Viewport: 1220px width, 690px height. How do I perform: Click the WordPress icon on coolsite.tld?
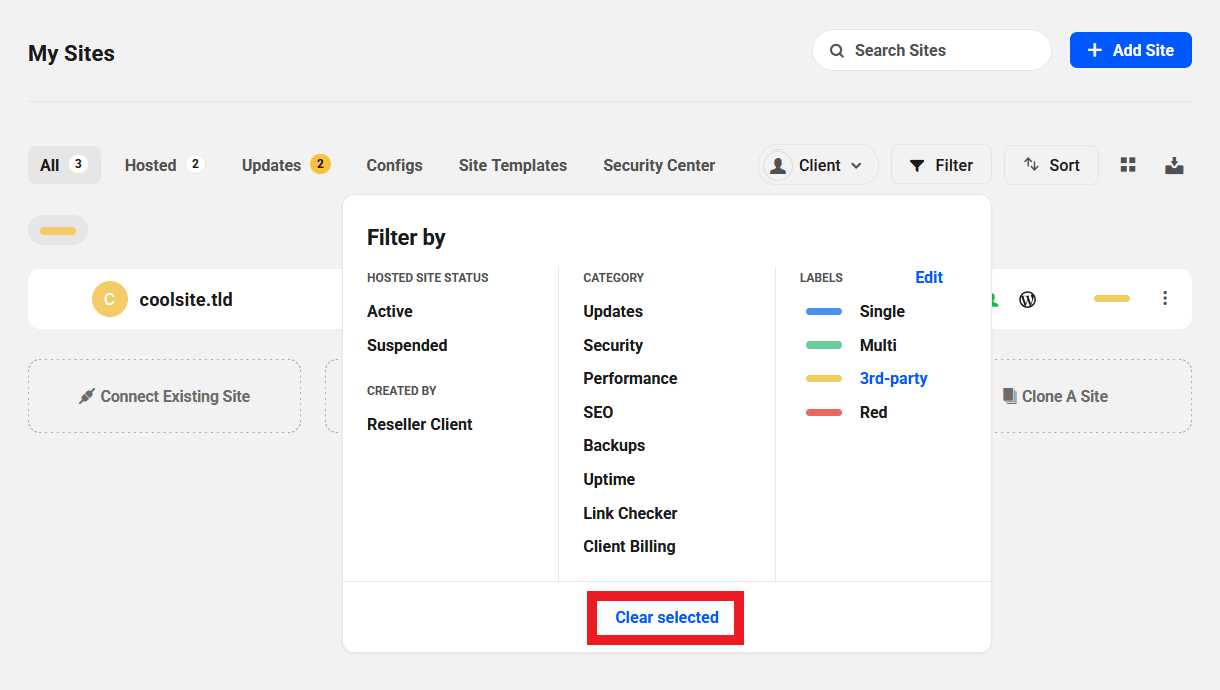1027,299
